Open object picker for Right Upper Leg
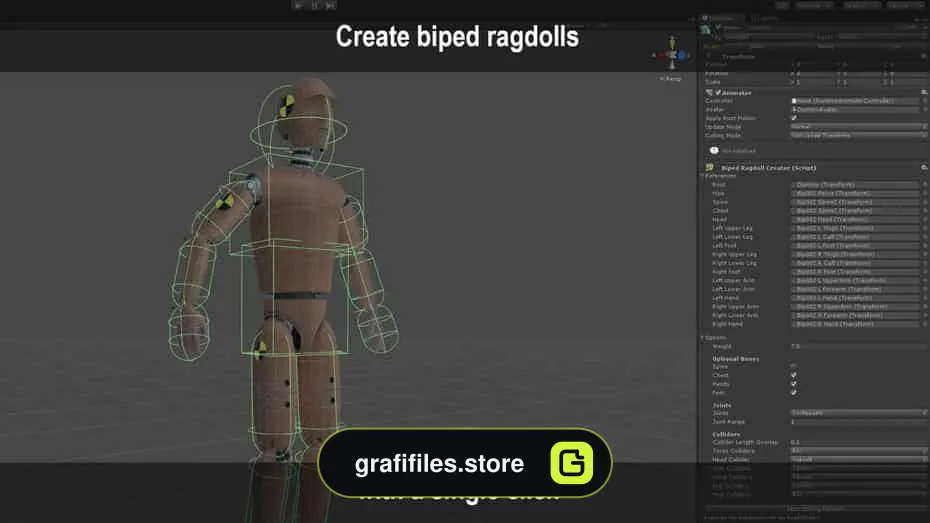930x523 pixels. coord(925,254)
